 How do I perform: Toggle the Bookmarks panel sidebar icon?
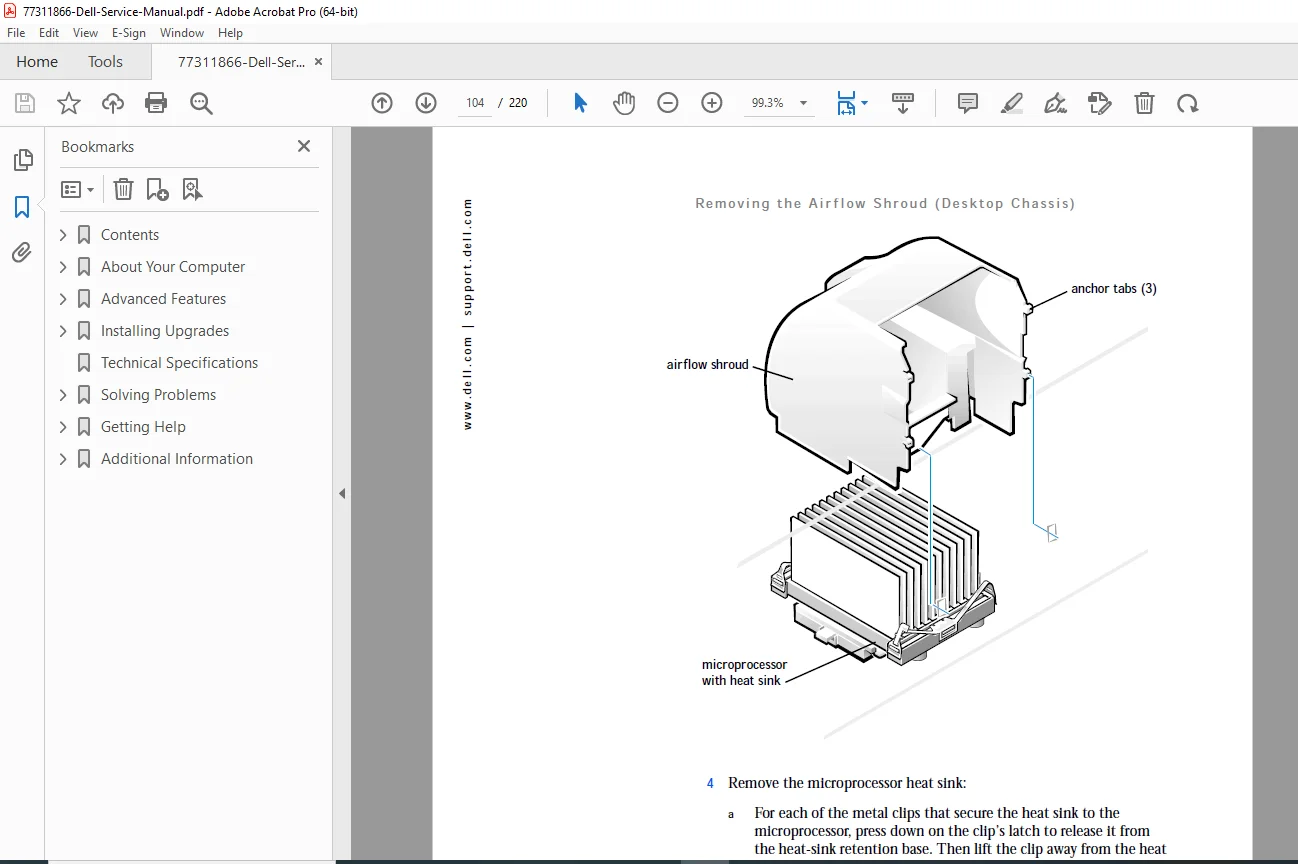[x=22, y=207]
